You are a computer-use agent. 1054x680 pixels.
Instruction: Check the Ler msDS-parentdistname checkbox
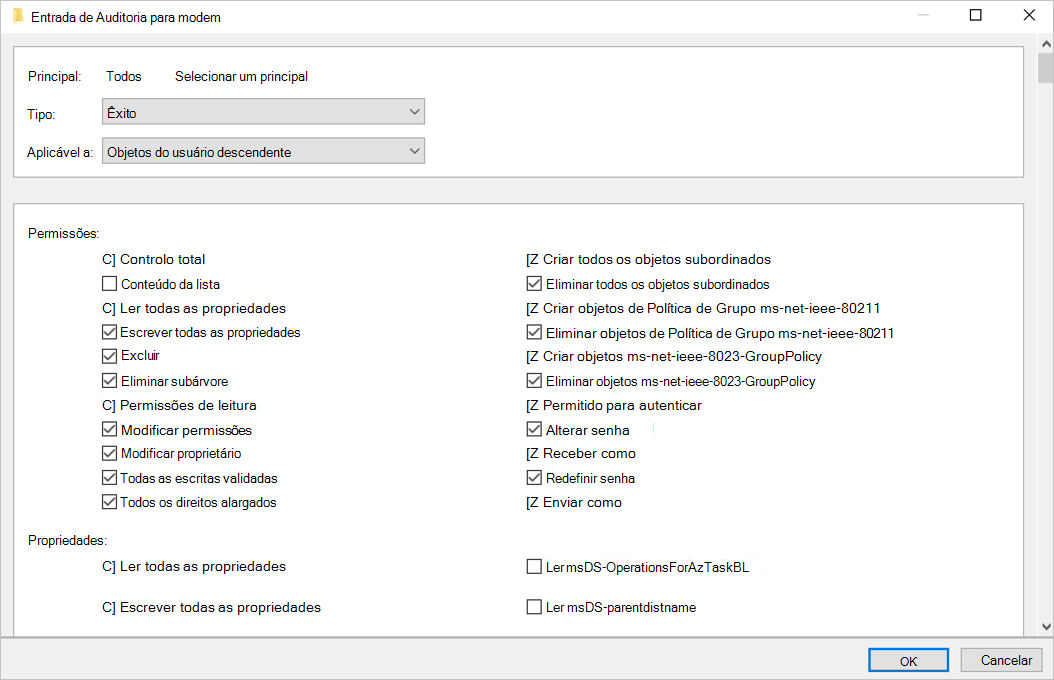(x=534, y=607)
